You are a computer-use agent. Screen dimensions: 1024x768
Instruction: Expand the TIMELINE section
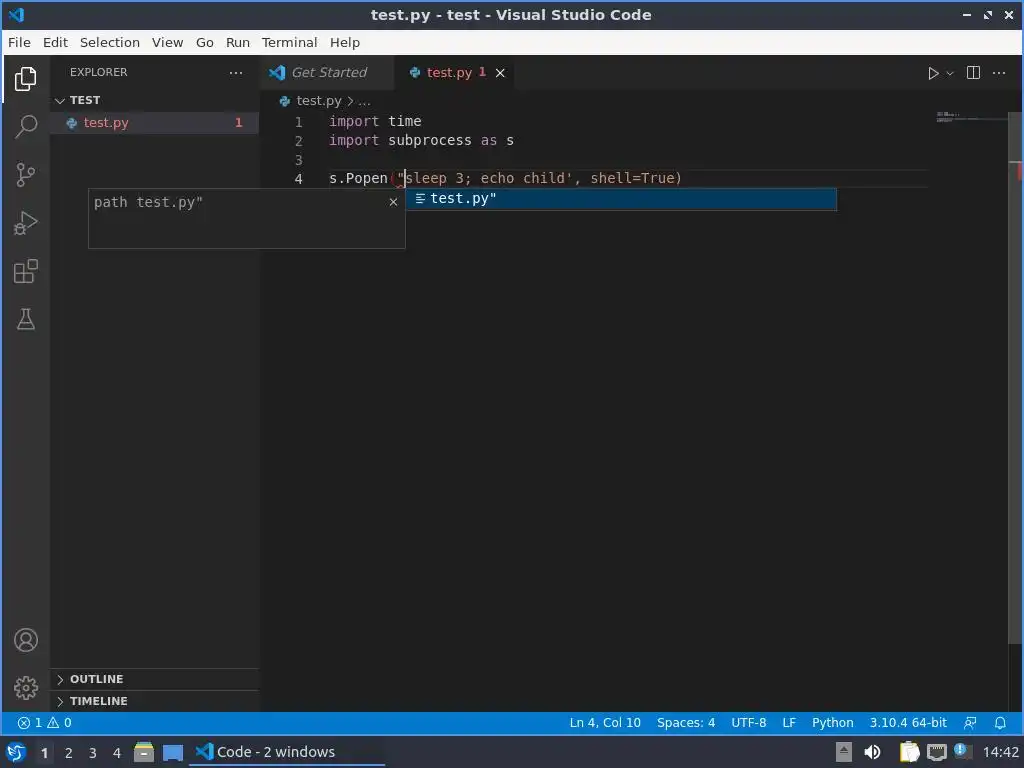coord(155,701)
